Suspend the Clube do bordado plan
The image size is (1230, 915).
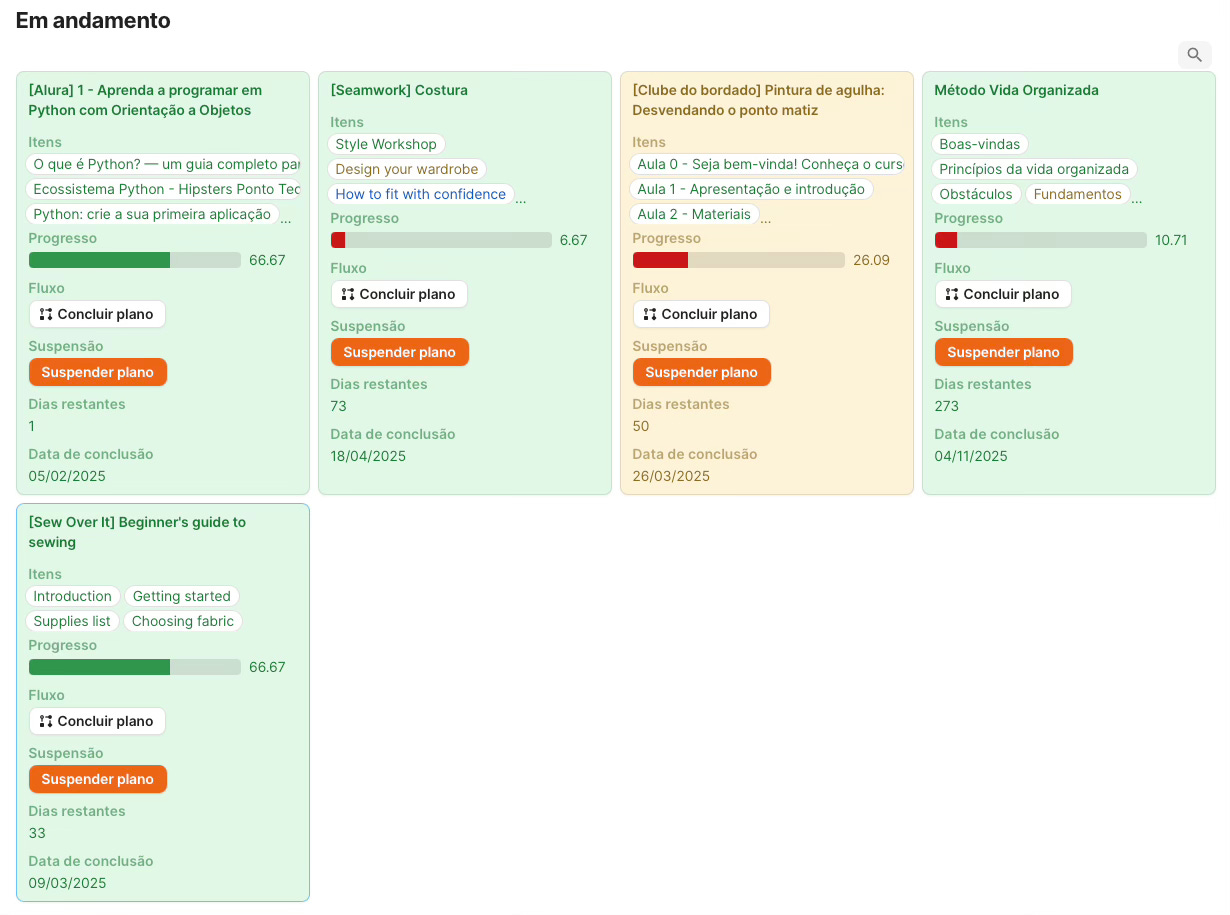pos(702,372)
